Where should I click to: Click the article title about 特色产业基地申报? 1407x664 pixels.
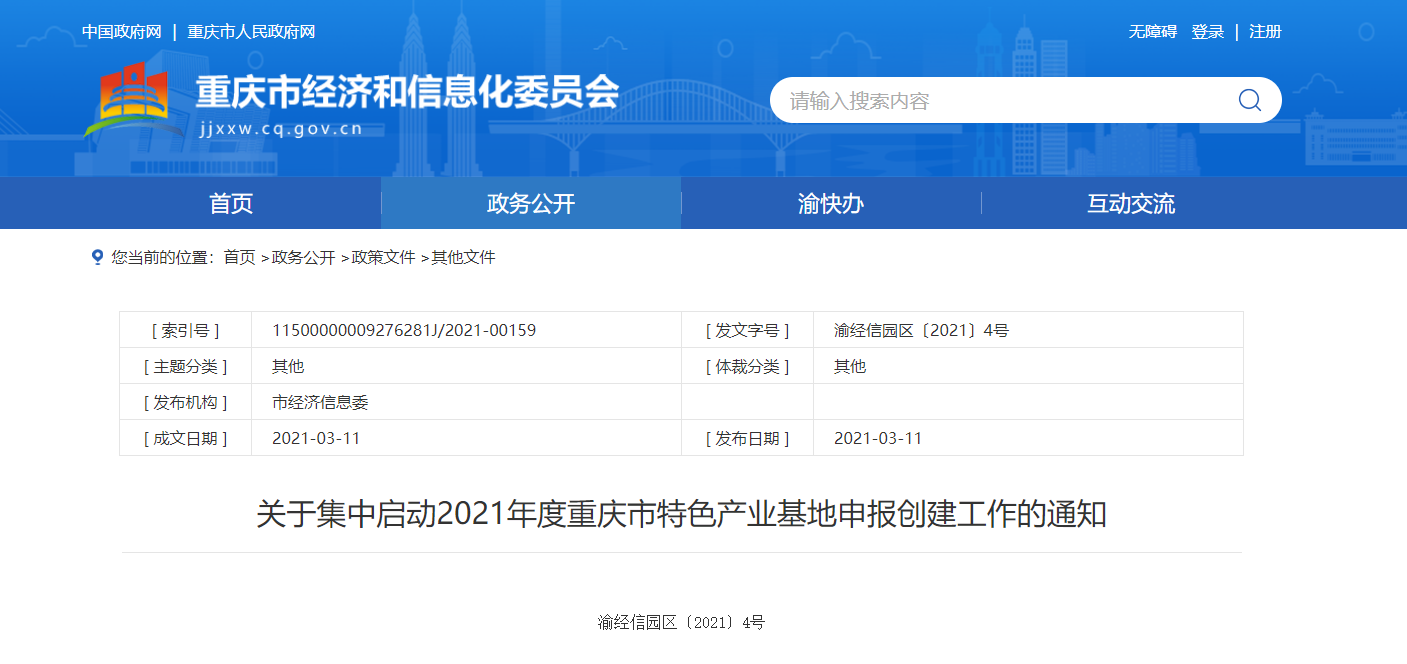[681, 515]
